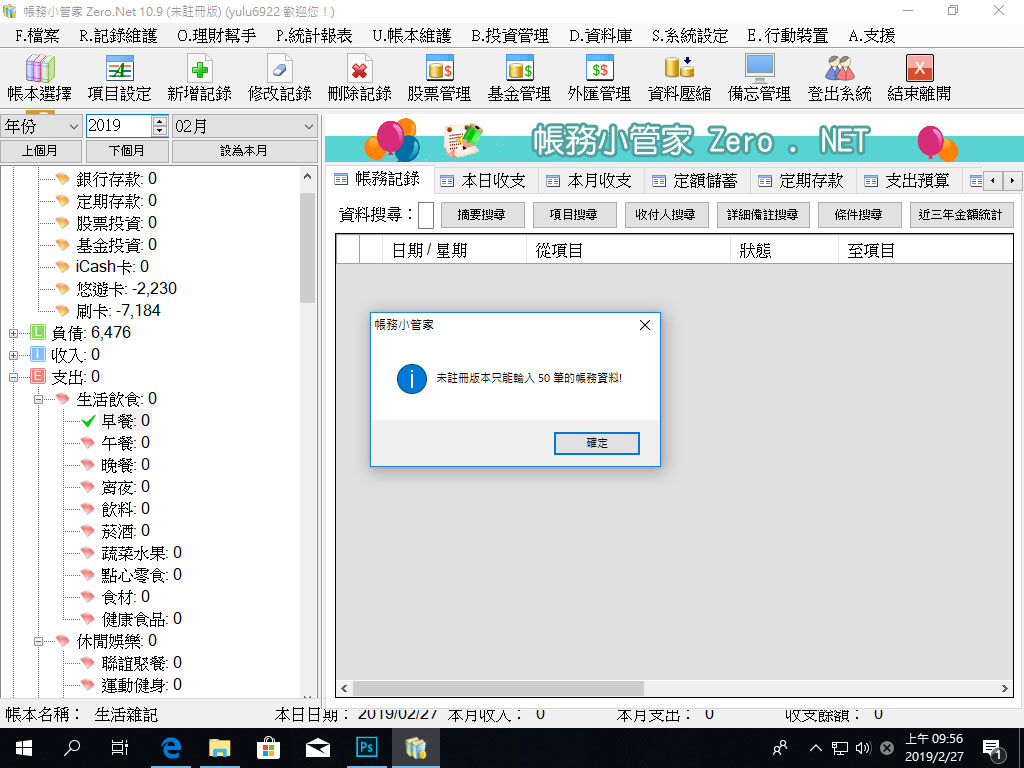This screenshot has height=768, width=1024.
Task: Open 基金管理 fund management
Action: (x=519, y=78)
